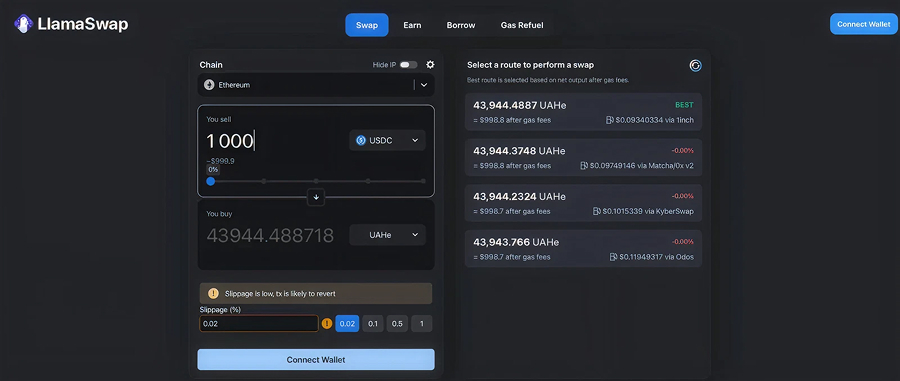Click the $0.1015339 via KyberSwap text
Viewport: 900px width, 381px height.
[648, 211]
